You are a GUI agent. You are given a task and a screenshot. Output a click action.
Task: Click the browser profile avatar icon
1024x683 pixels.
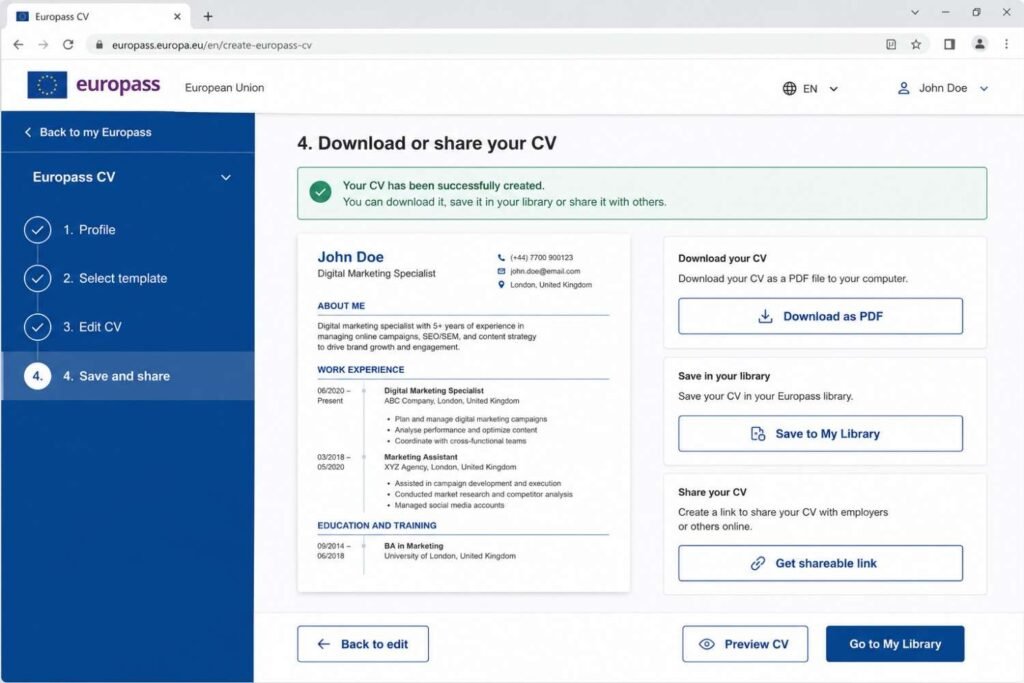(x=980, y=44)
